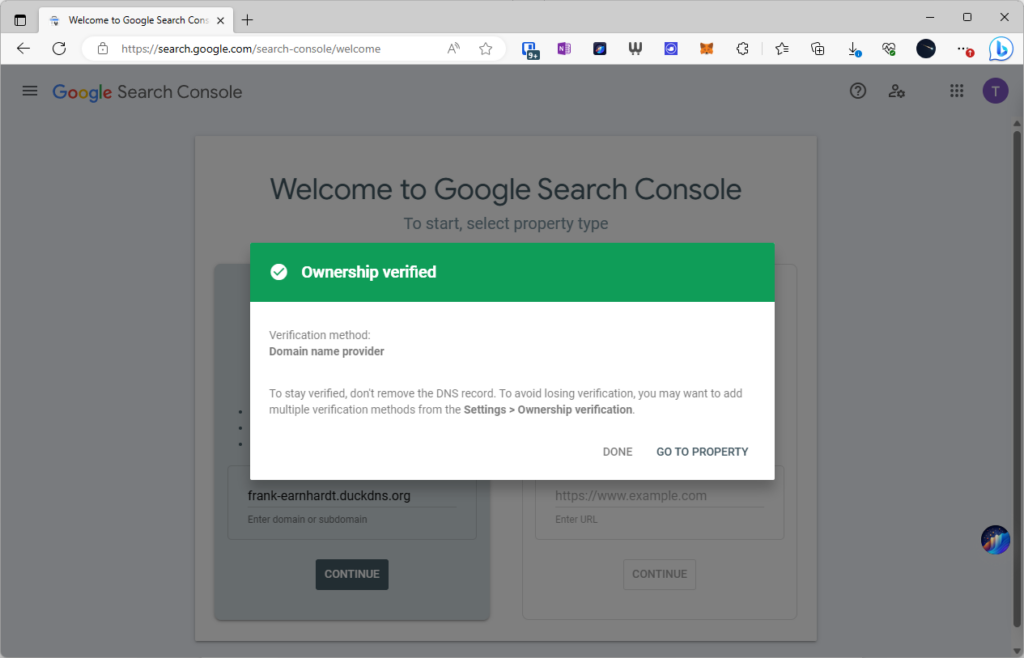Open the MetaMask fox extension icon
The width and height of the screenshot is (1024, 658).
point(706,48)
